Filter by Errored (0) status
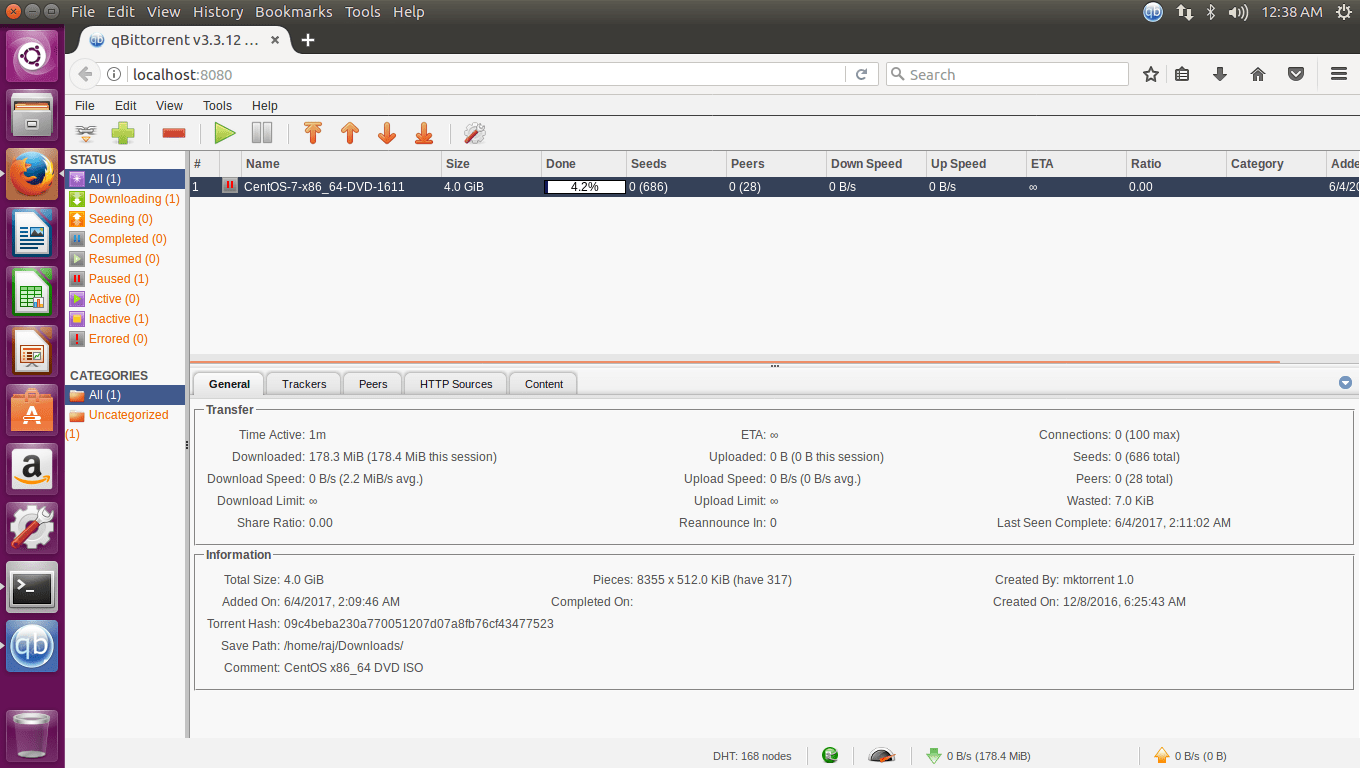This screenshot has height=768, width=1360. click(x=126, y=339)
